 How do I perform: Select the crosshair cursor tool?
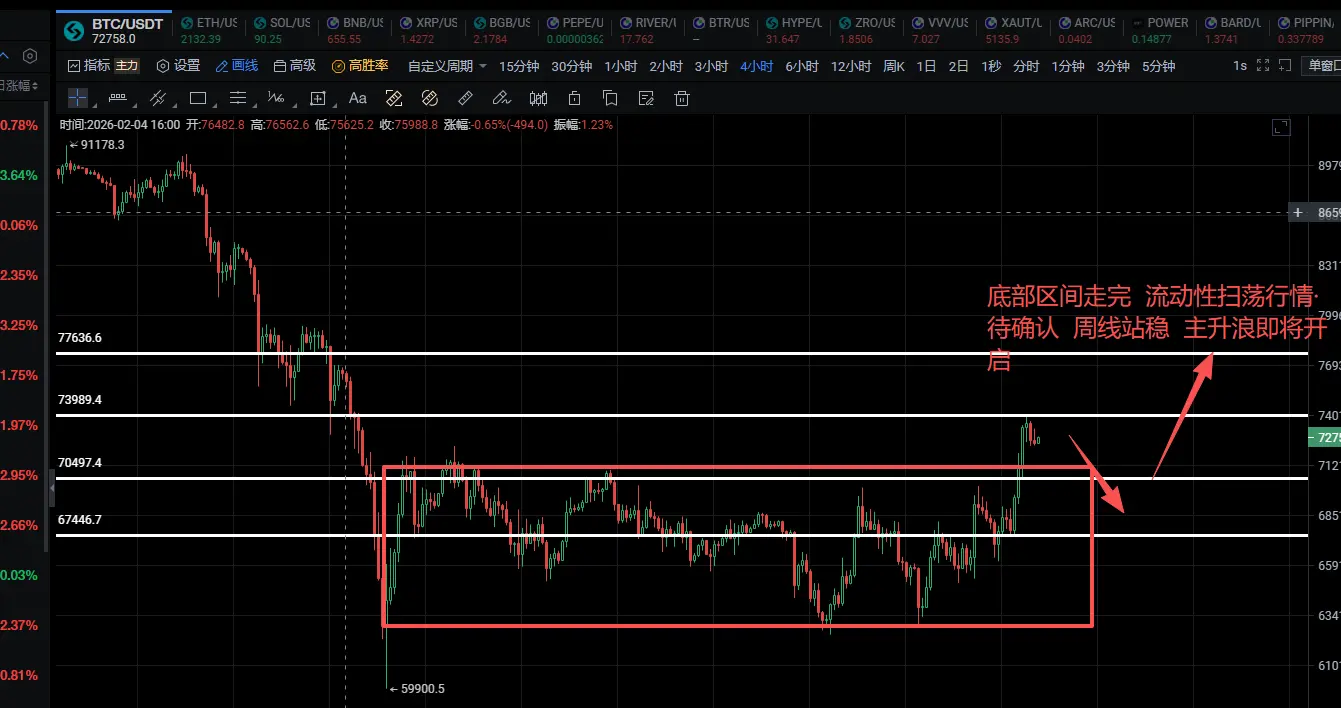(x=78, y=98)
